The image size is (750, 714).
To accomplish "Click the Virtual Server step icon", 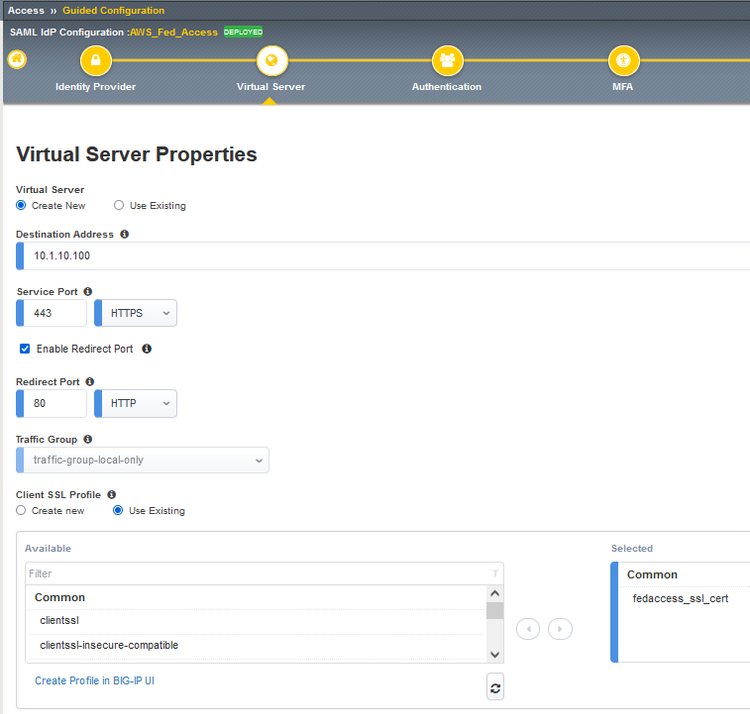I will [271, 61].
